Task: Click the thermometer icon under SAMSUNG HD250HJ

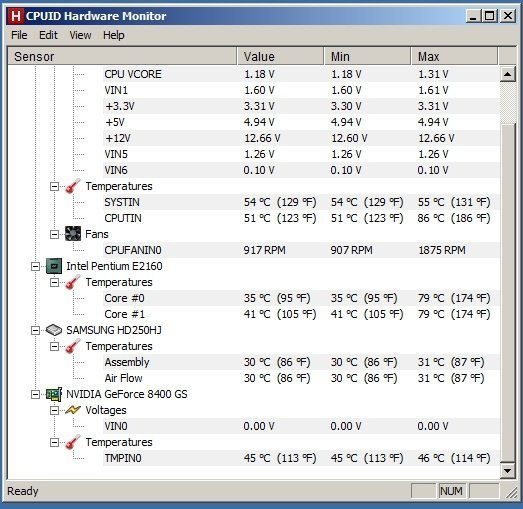Action: coord(73,346)
